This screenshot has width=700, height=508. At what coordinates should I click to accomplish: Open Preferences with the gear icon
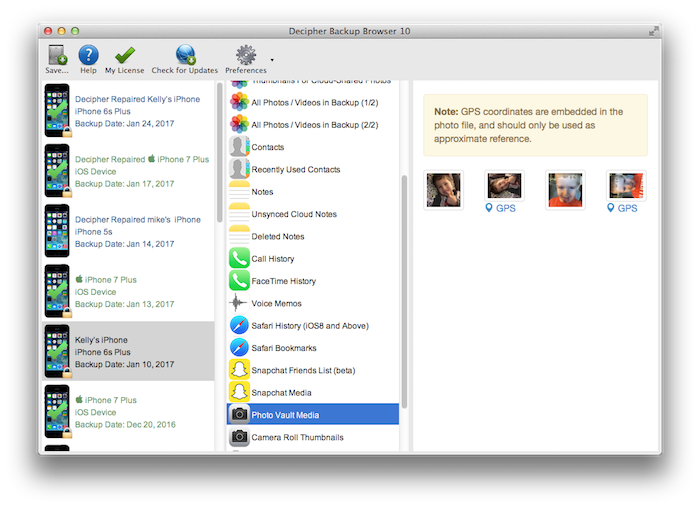pyautogui.click(x=246, y=55)
